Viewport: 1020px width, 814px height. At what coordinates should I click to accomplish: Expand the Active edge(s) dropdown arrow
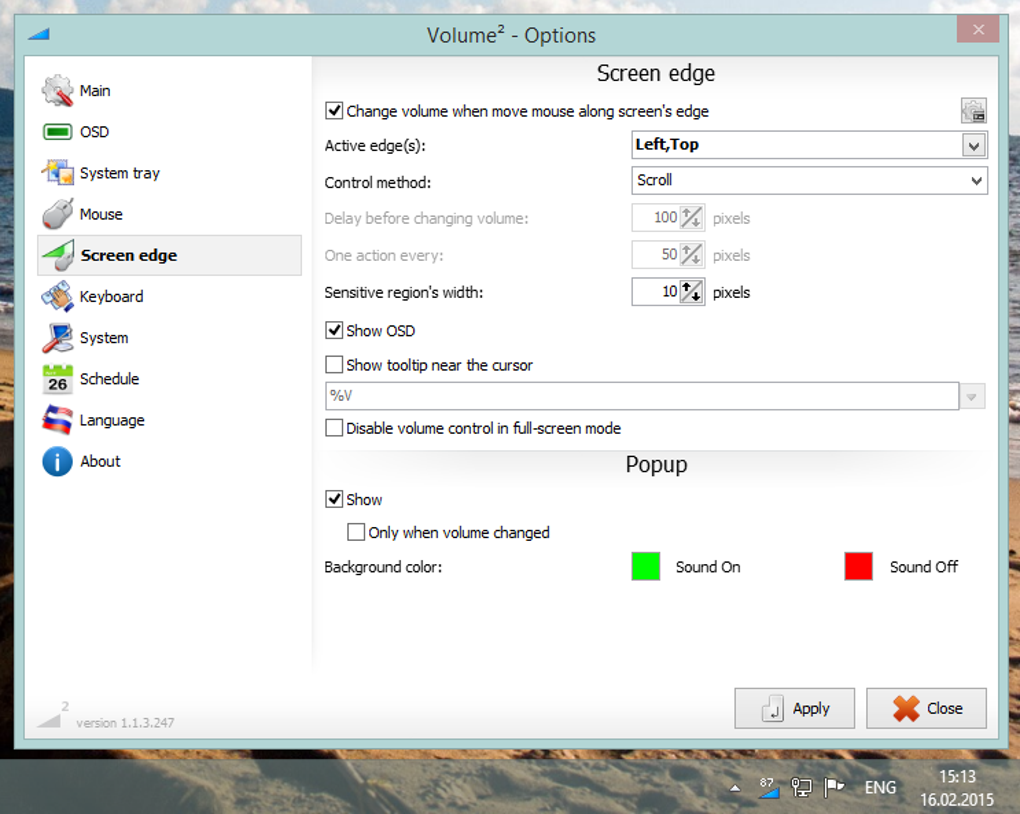pyautogui.click(x=974, y=145)
